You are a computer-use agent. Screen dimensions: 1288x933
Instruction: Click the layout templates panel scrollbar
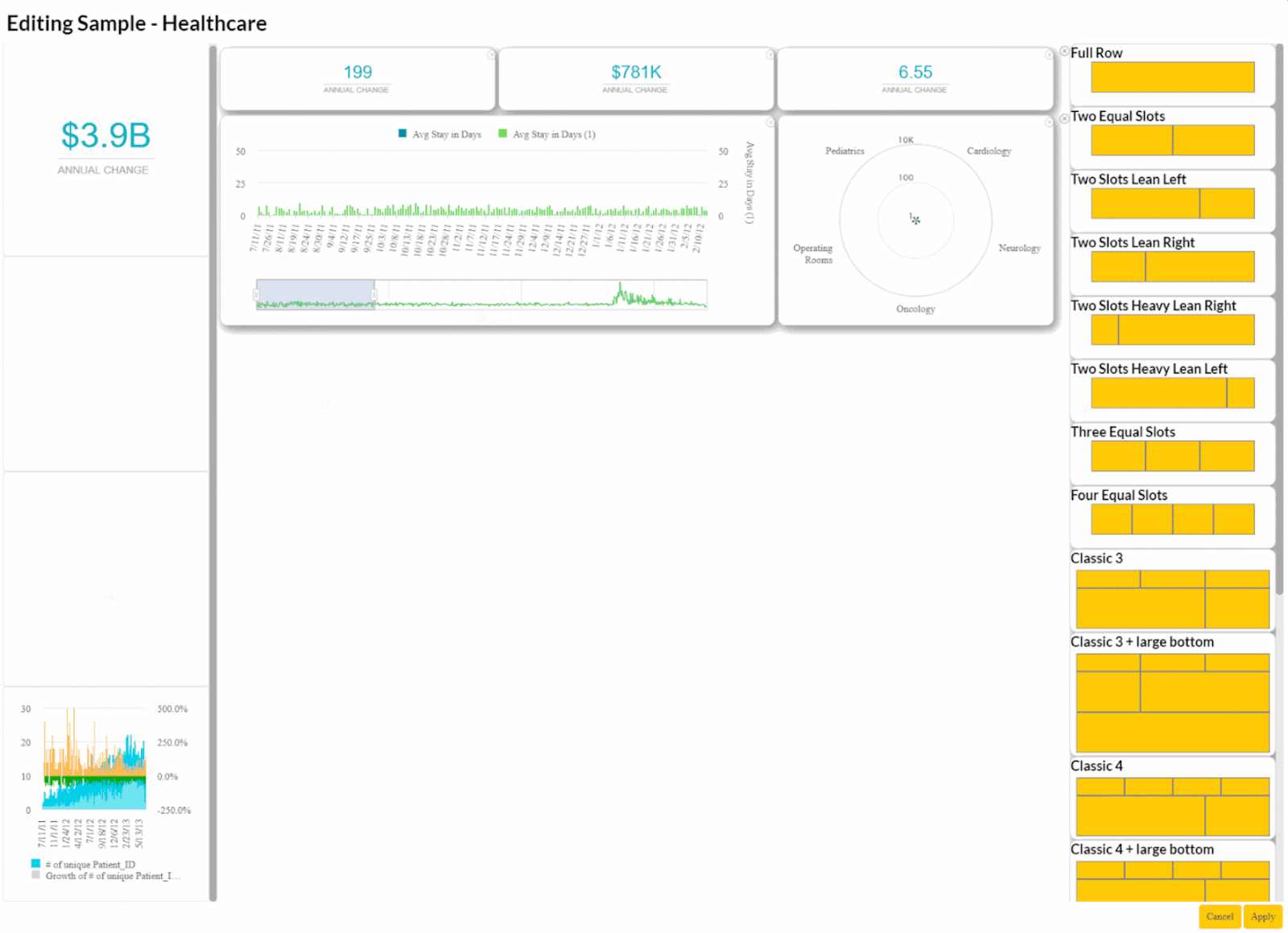pyautogui.click(x=1280, y=320)
